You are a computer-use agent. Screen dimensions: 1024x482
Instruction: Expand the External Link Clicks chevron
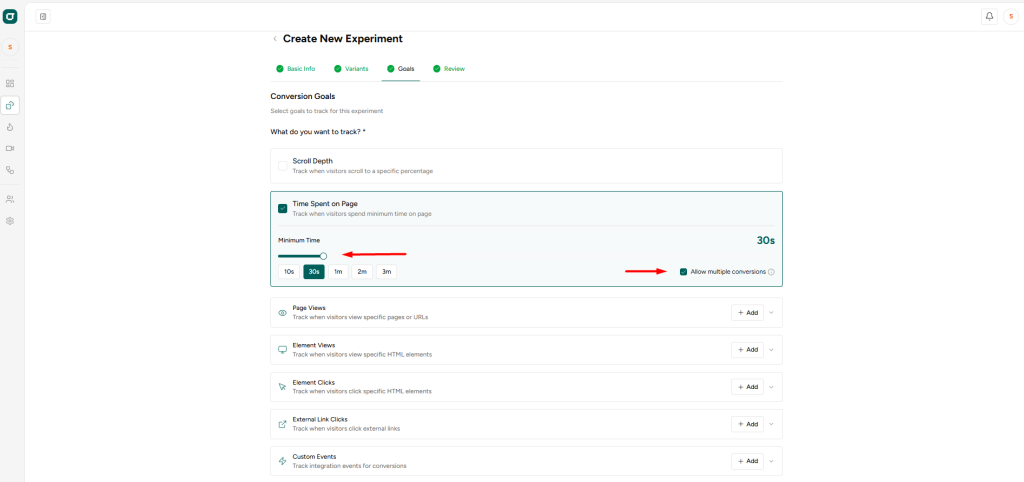(x=771, y=424)
